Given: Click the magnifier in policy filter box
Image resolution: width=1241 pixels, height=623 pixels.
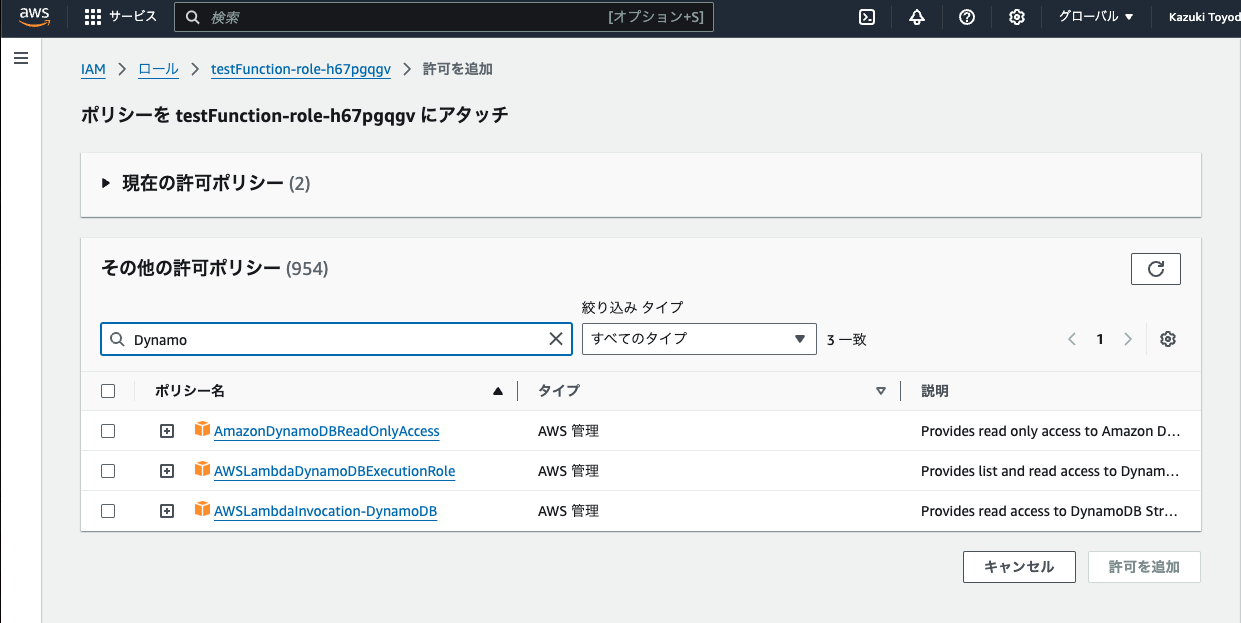Looking at the screenshot, I should tap(117, 339).
